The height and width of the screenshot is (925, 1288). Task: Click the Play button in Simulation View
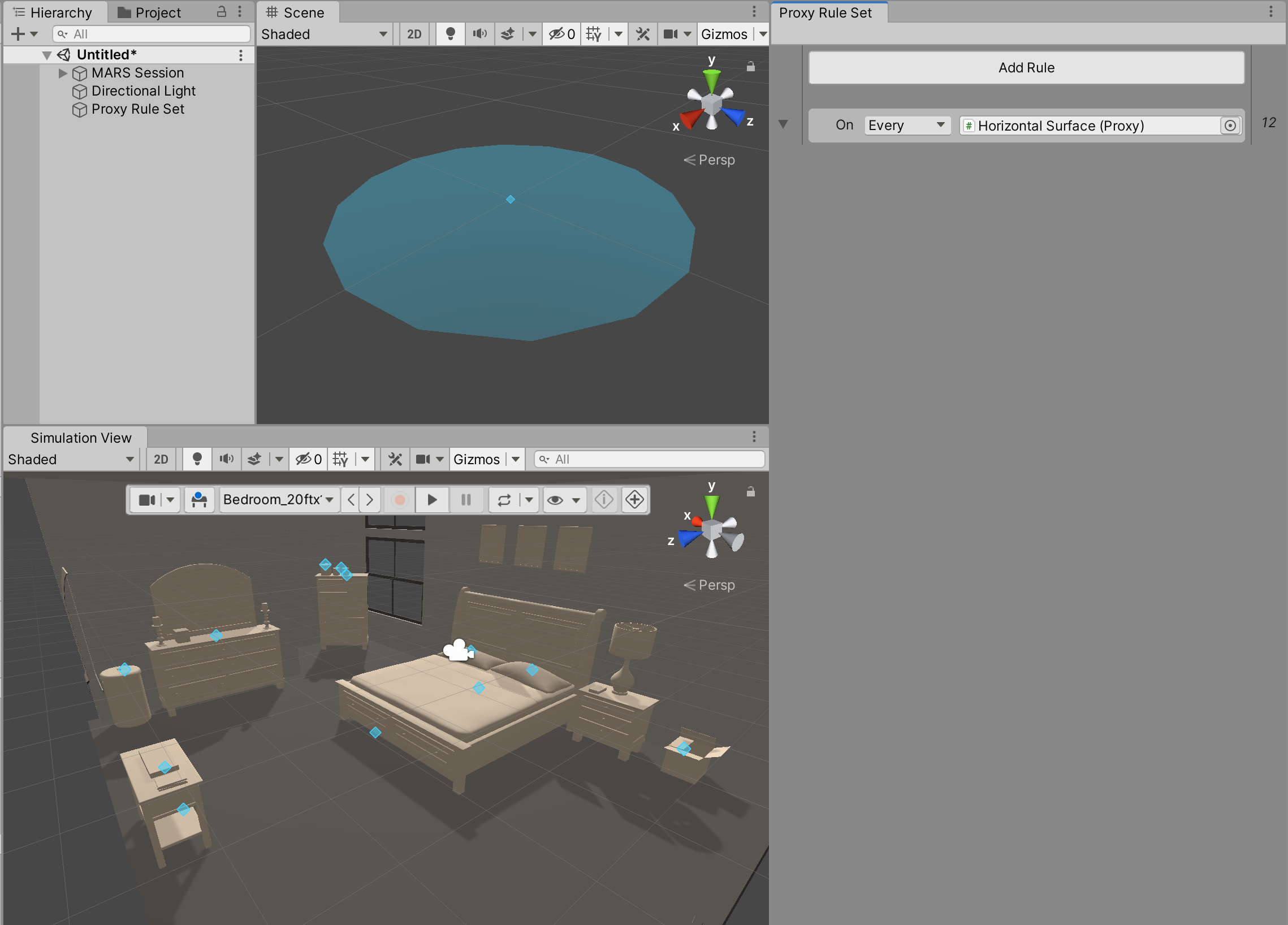click(x=431, y=500)
